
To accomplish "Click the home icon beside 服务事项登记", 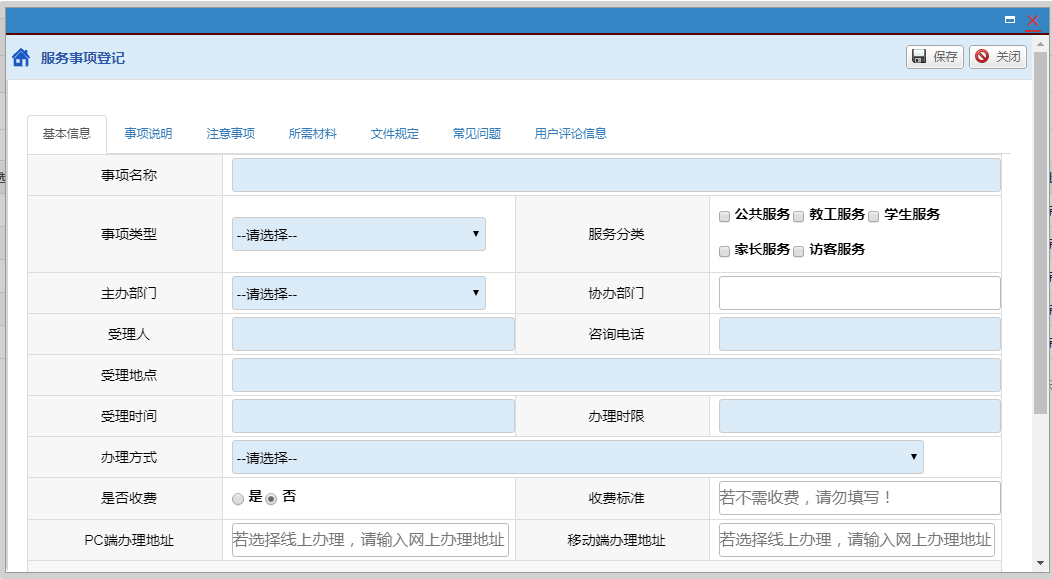I will coord(20,58).
